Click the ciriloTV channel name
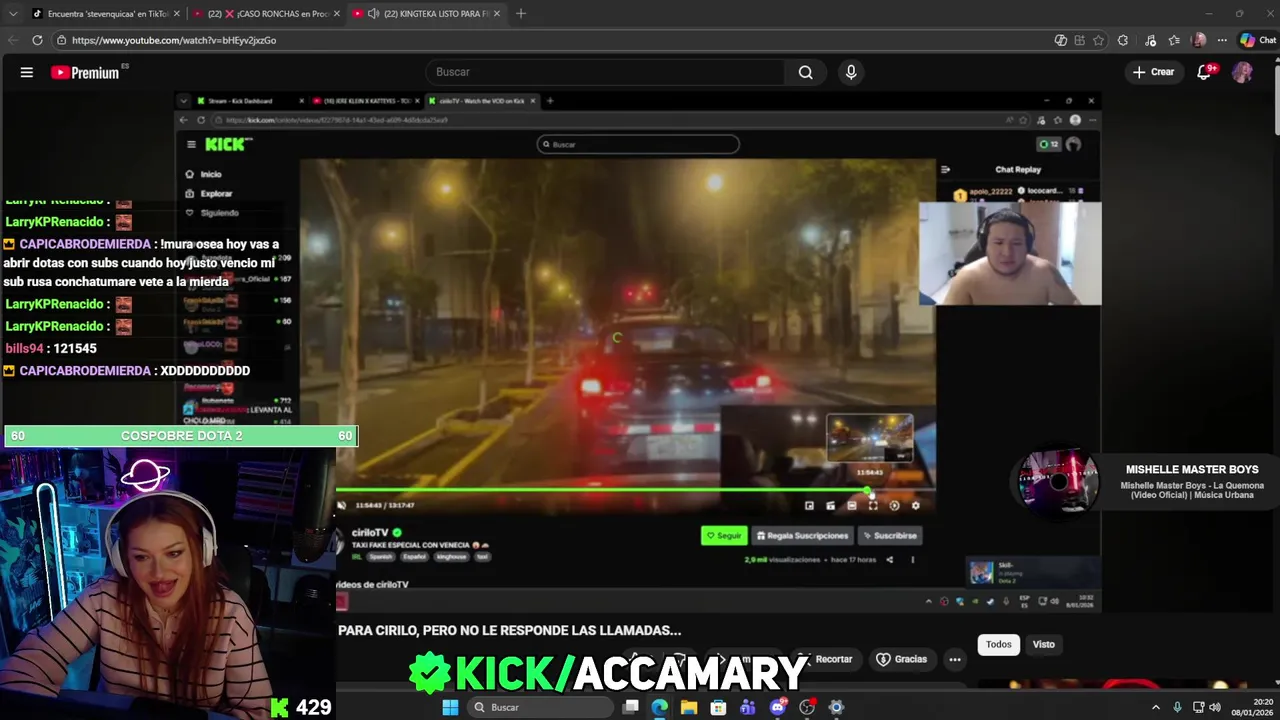The width and height of the screenshot is (1280, 720). (x=370, y=533)
